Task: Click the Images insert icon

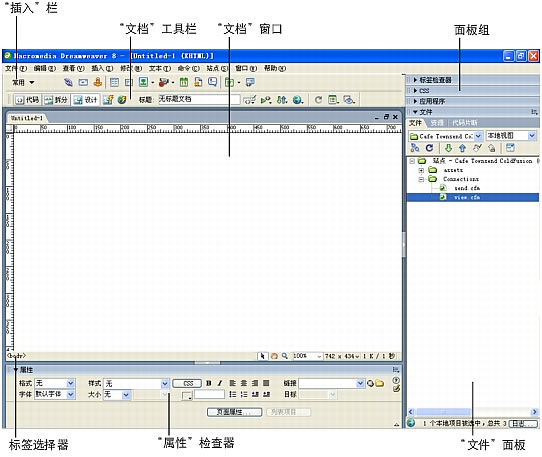Action: coord(143,82)
